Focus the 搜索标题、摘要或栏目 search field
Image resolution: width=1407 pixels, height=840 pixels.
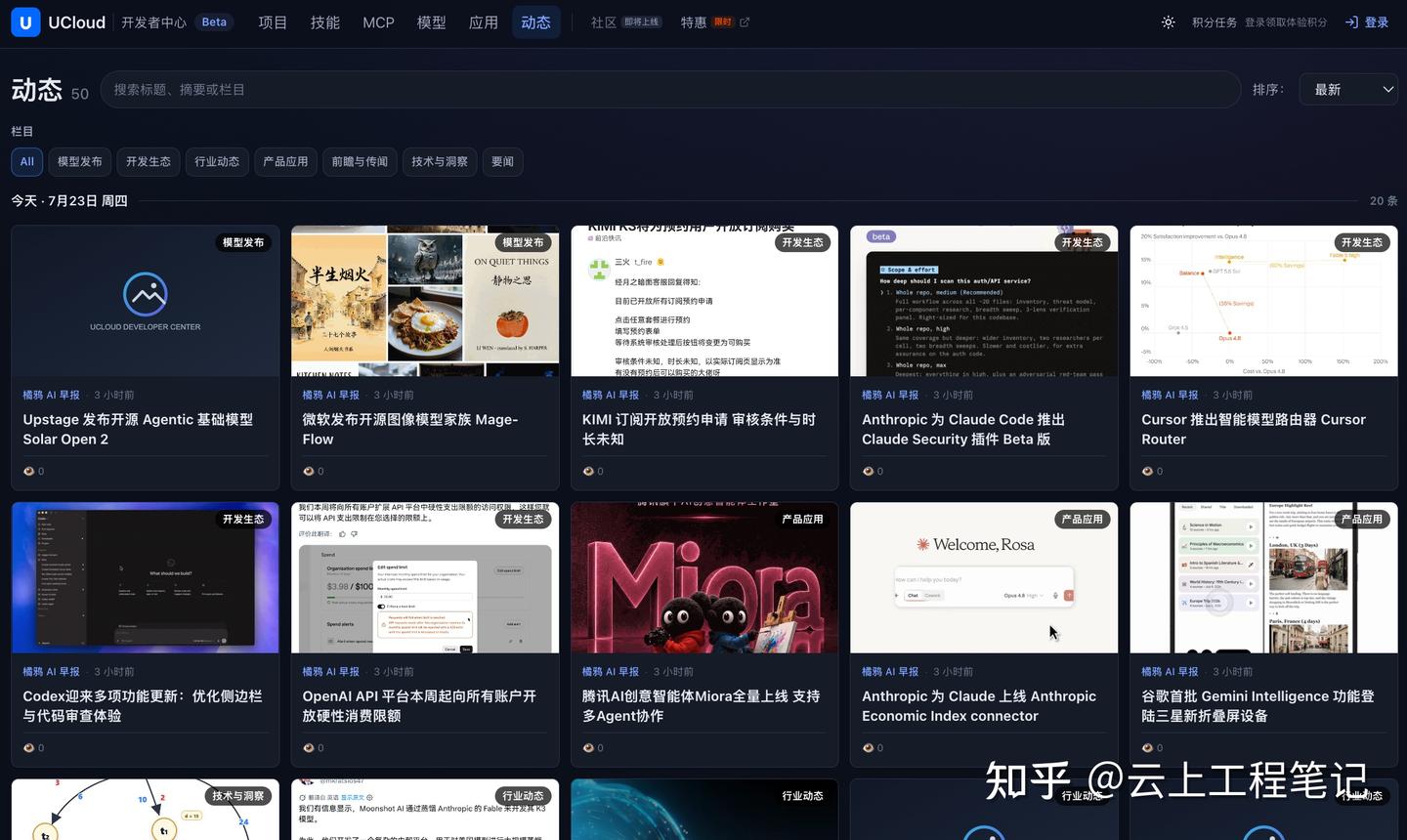coord(671,90)
